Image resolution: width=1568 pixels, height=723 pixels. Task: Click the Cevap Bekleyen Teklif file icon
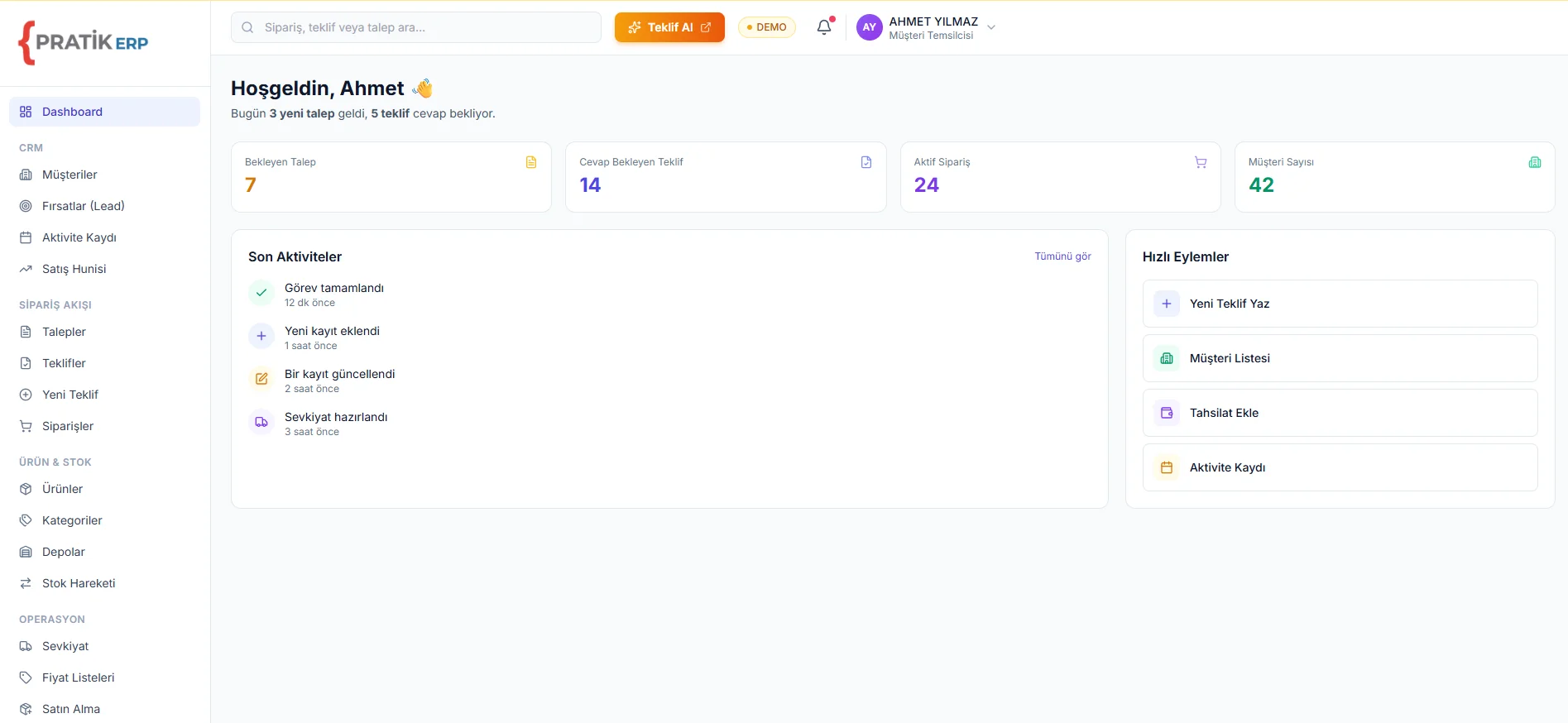[866, 162]
